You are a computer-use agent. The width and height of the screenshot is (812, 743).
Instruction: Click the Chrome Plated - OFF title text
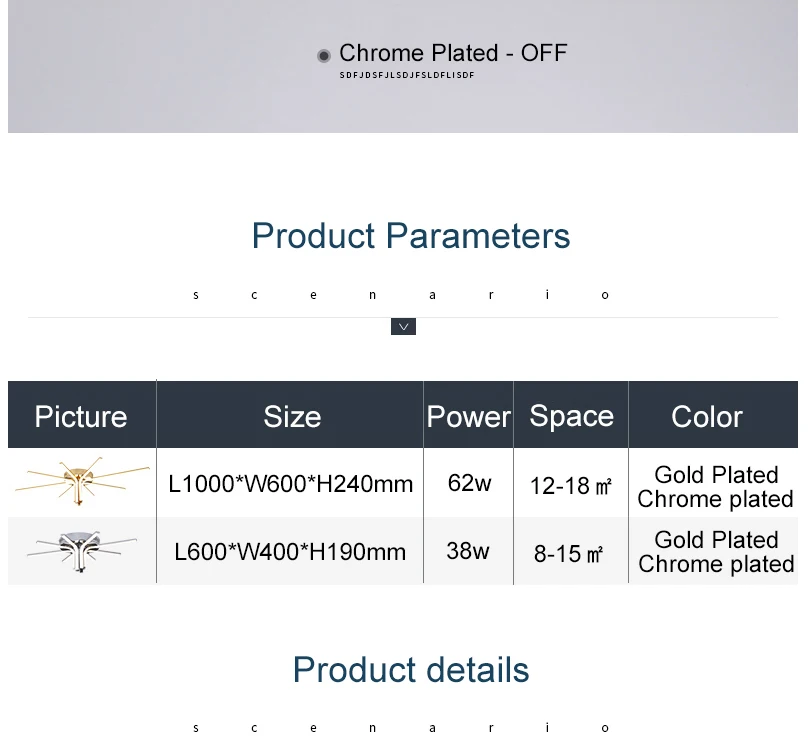(x=453, y=53)
